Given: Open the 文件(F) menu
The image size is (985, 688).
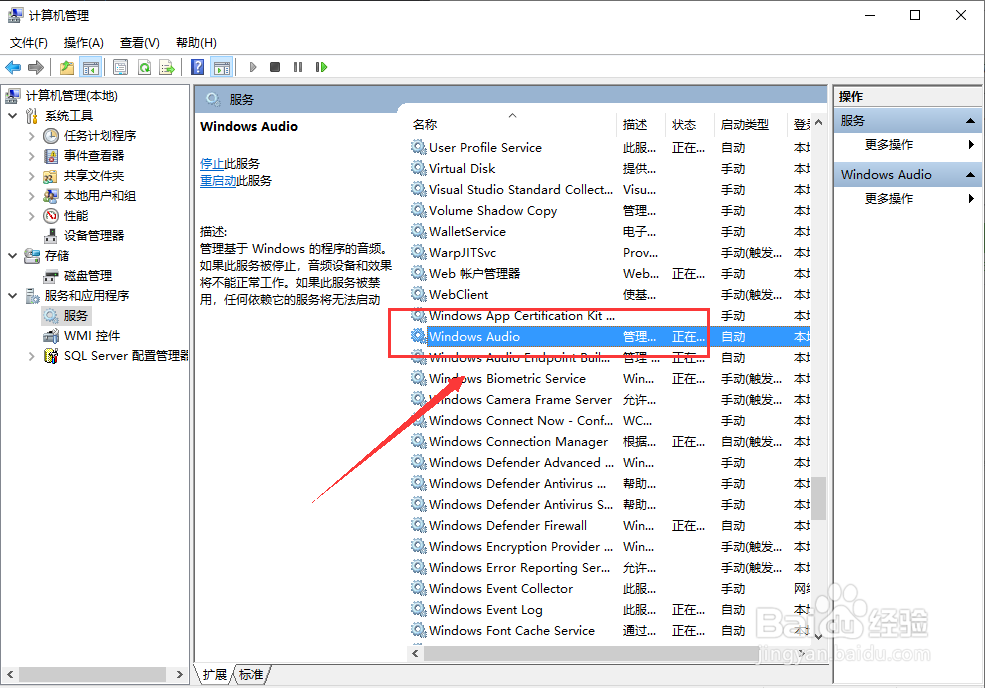Looking at the screenshot, I should point(29,43).
